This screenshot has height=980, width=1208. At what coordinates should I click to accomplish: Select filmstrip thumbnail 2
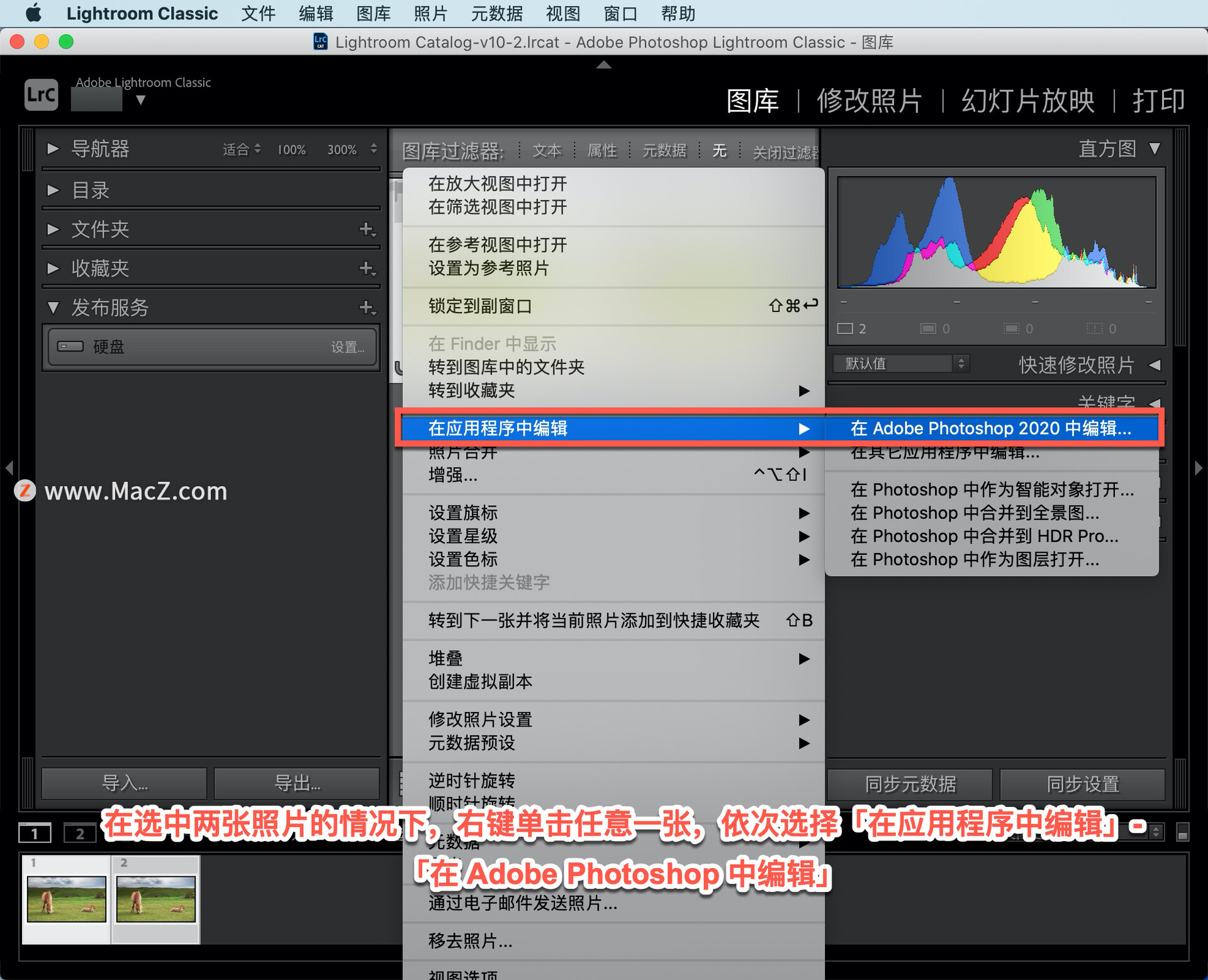click(156, 899)
